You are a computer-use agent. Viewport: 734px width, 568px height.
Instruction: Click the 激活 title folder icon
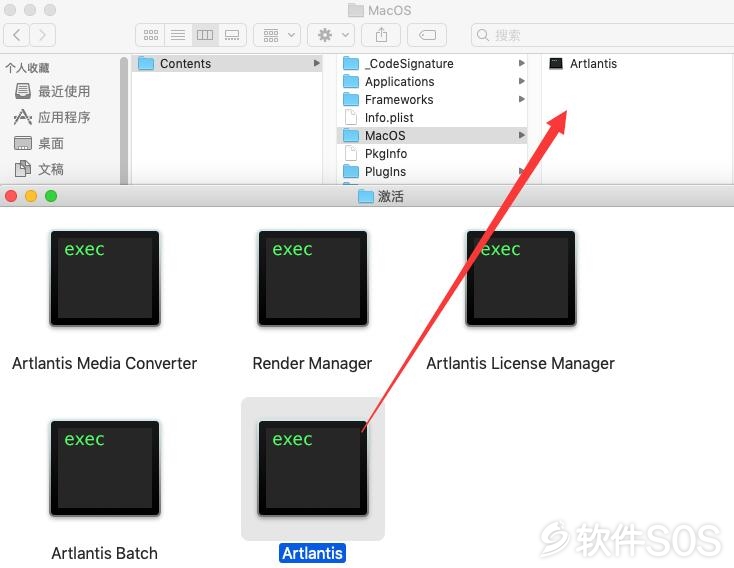coord(366,196)
